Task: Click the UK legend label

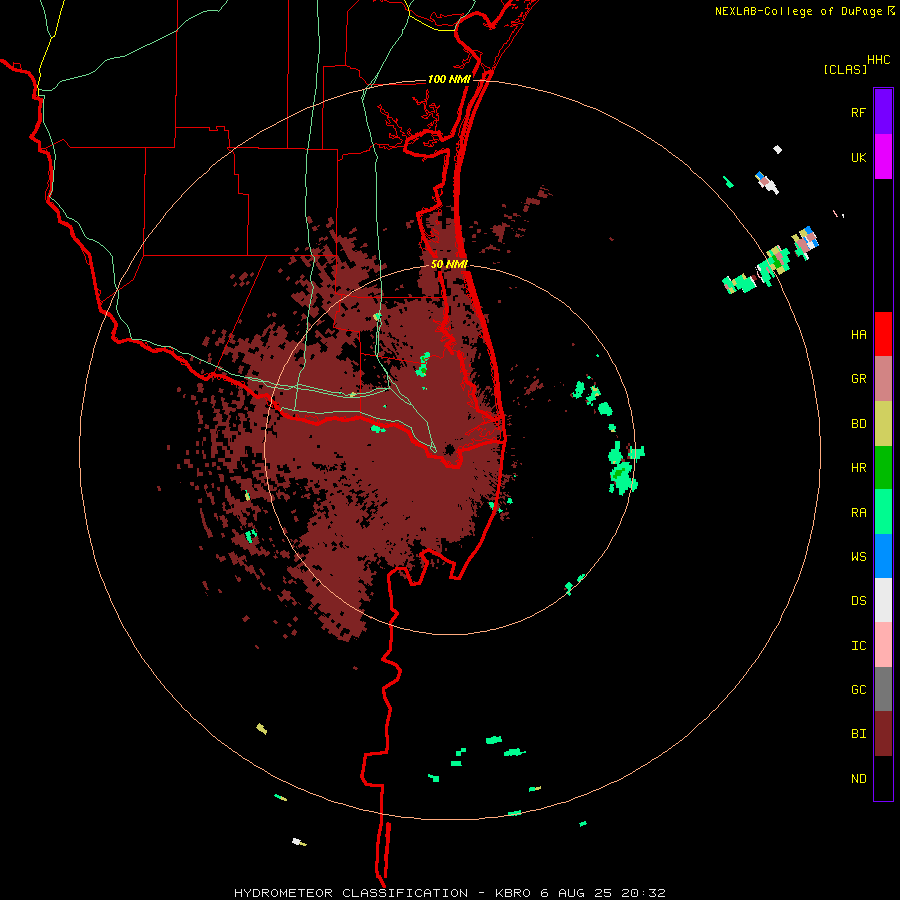Action: pyautogui.click(x=858, y=158)
